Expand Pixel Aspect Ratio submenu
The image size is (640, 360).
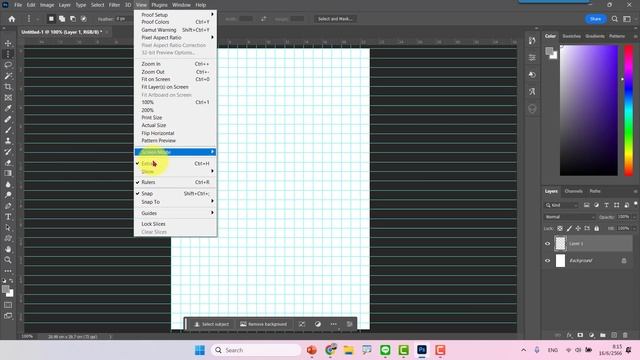pyautogui.click(x=175, y=37)
